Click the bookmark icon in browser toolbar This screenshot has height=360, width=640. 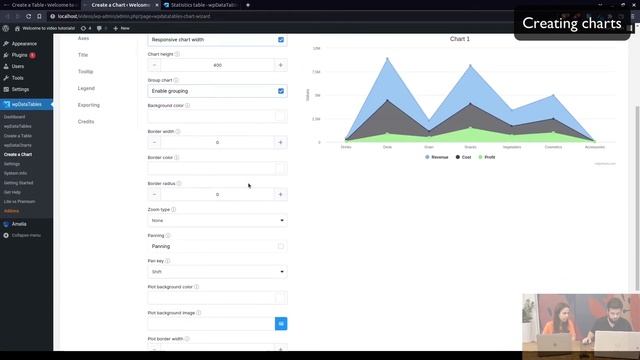point(39,16)
